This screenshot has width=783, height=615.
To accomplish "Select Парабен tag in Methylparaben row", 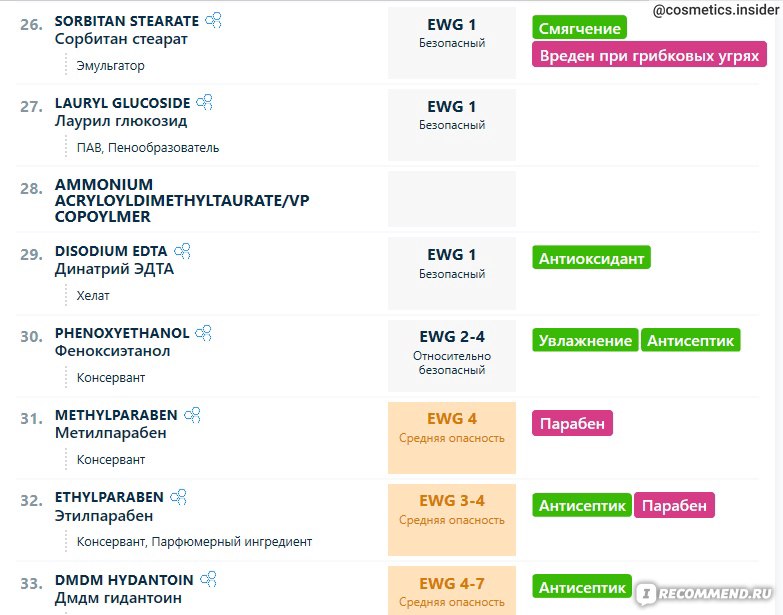I will [572, 423].
